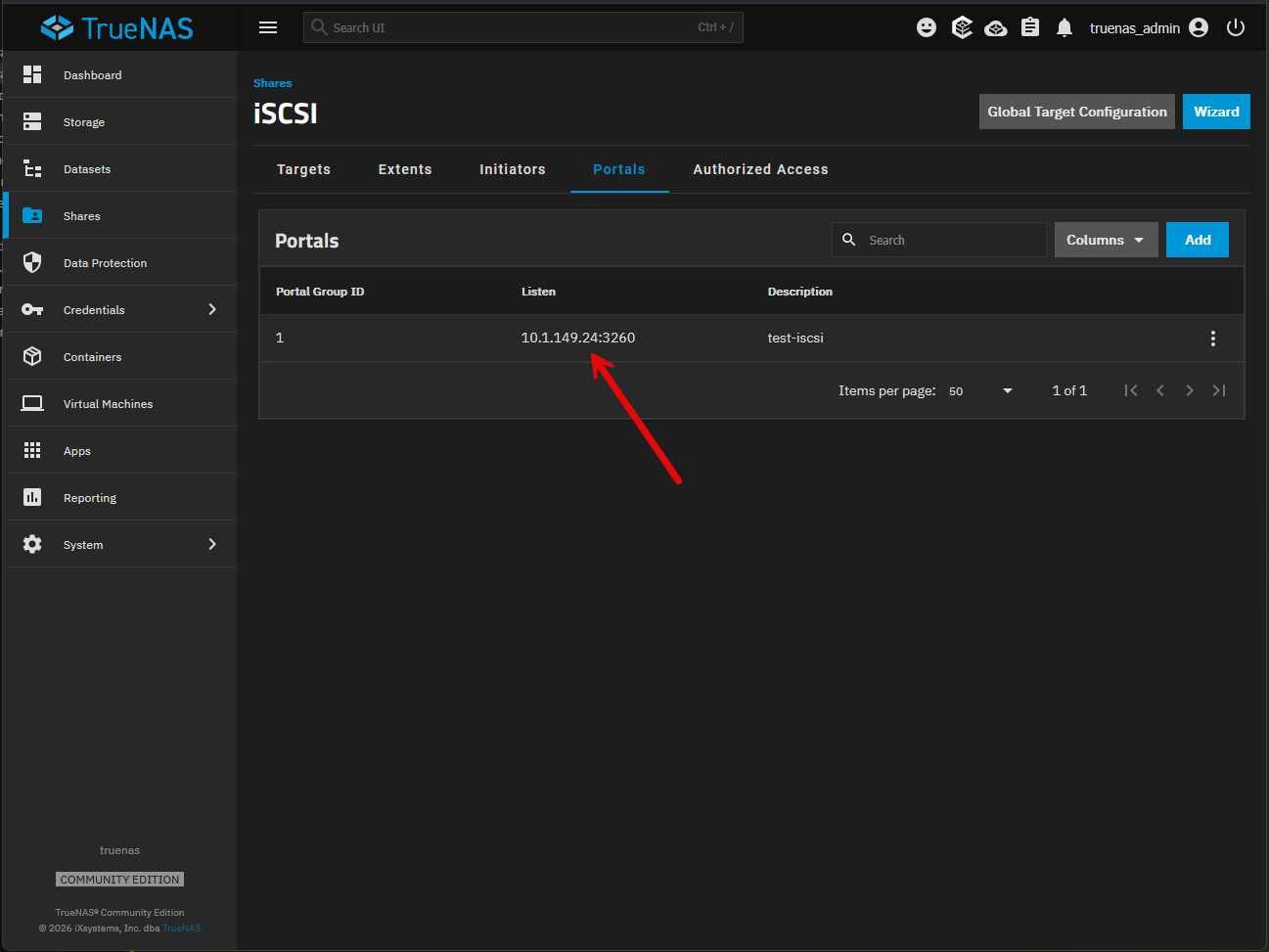1269x952 pixels.
Task: Open the Columns dropdown
Action: (1106, 240)
